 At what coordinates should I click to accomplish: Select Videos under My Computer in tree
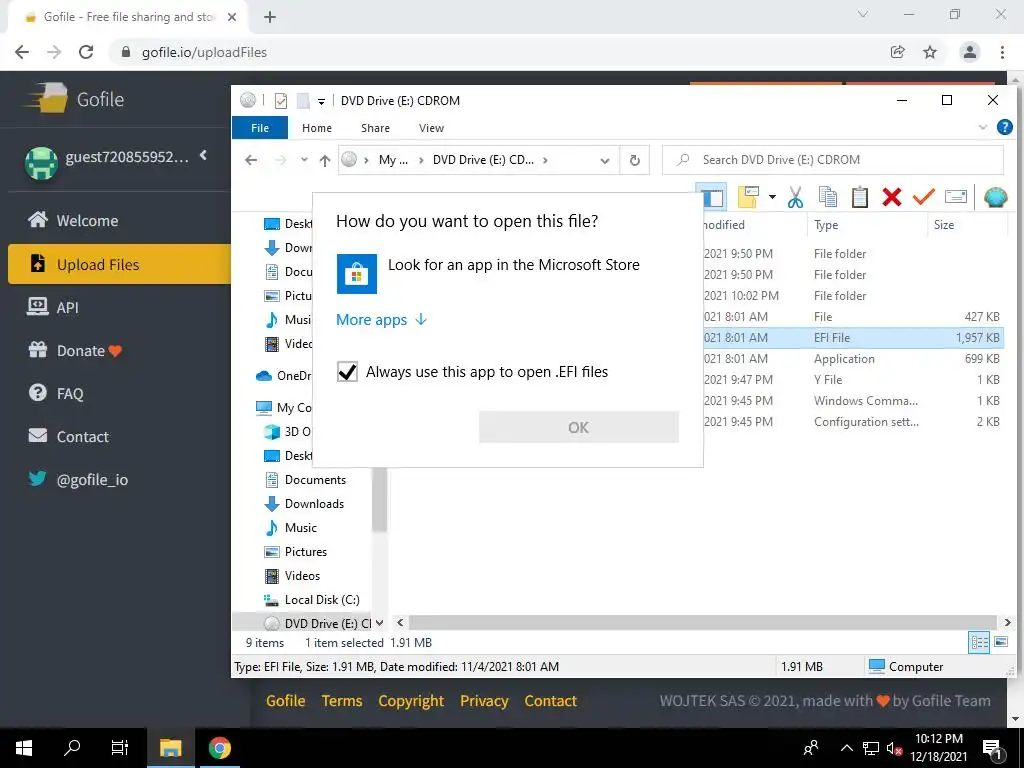(302, 575)
